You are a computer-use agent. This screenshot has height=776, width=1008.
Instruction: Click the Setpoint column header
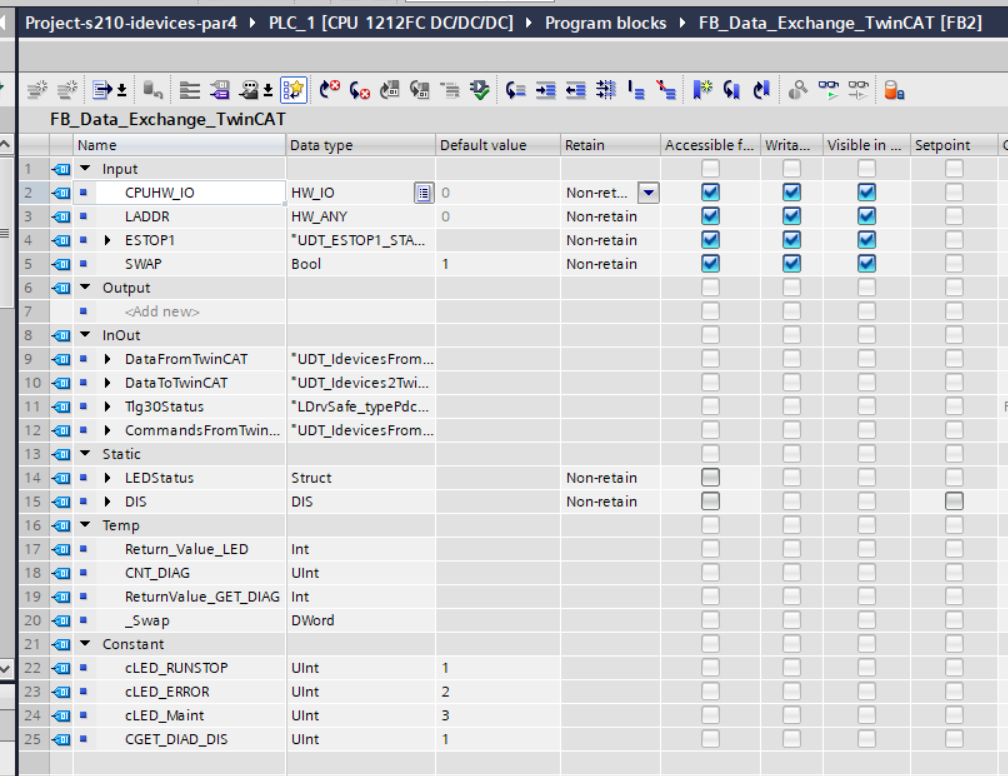coord(954,145)
